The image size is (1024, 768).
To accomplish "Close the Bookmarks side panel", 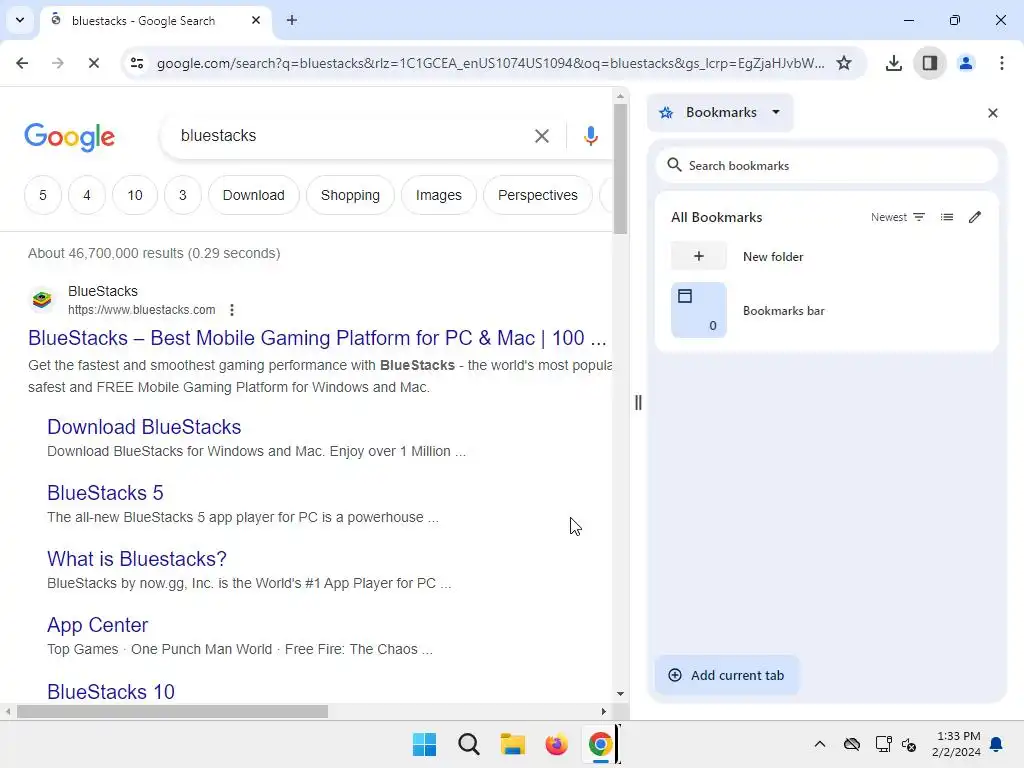I will tap(993, 113).
